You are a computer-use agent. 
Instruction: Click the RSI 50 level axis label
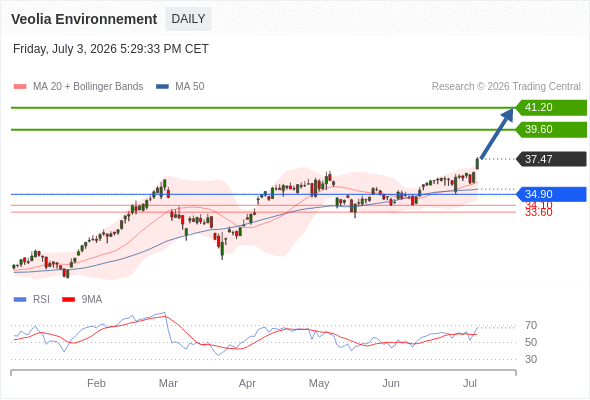(531, 342)
